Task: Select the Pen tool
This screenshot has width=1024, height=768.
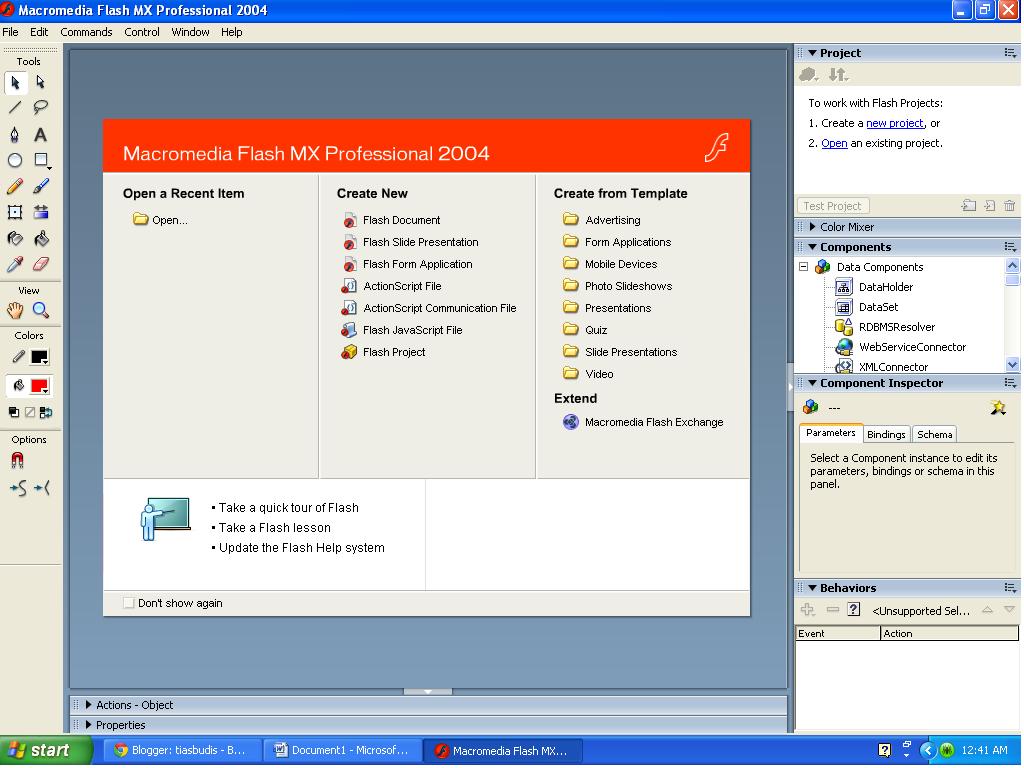Action: tap(15, 135)
